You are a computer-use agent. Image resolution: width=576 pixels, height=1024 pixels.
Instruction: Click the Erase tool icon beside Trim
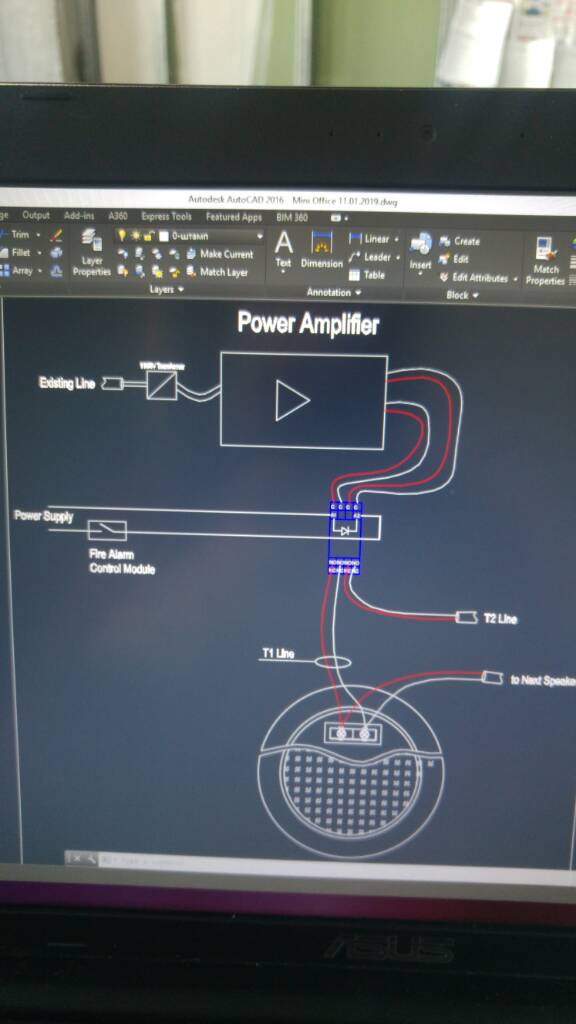(x=57, y=234)
